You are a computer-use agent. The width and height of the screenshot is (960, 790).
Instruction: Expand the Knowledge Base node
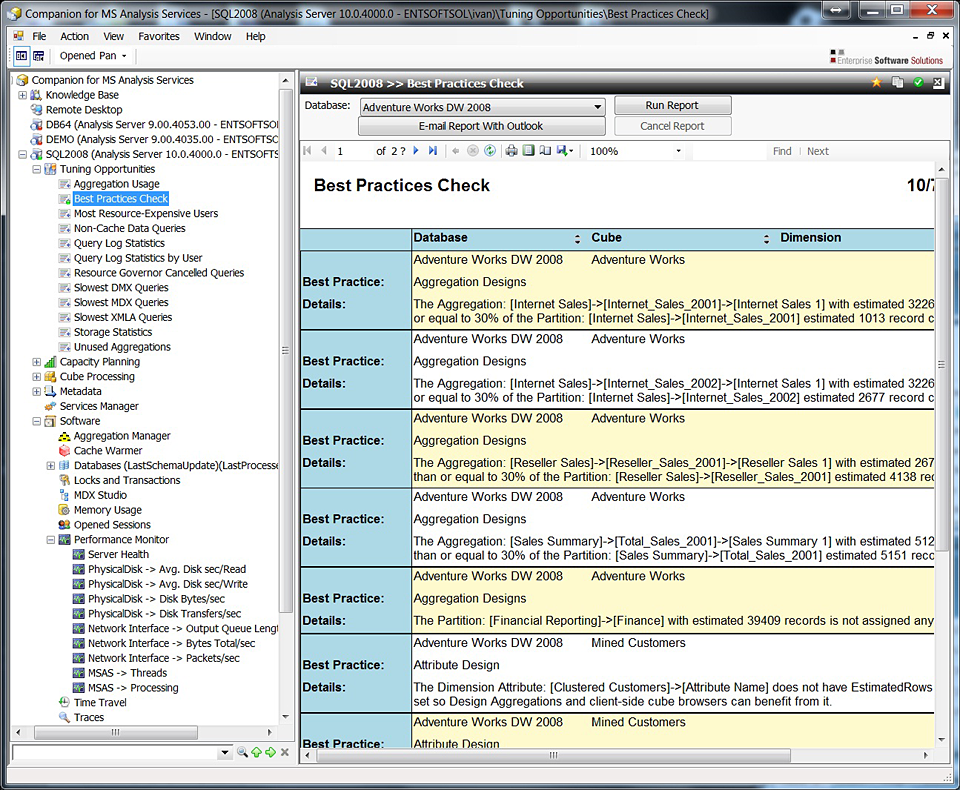(x=23, y=95)
